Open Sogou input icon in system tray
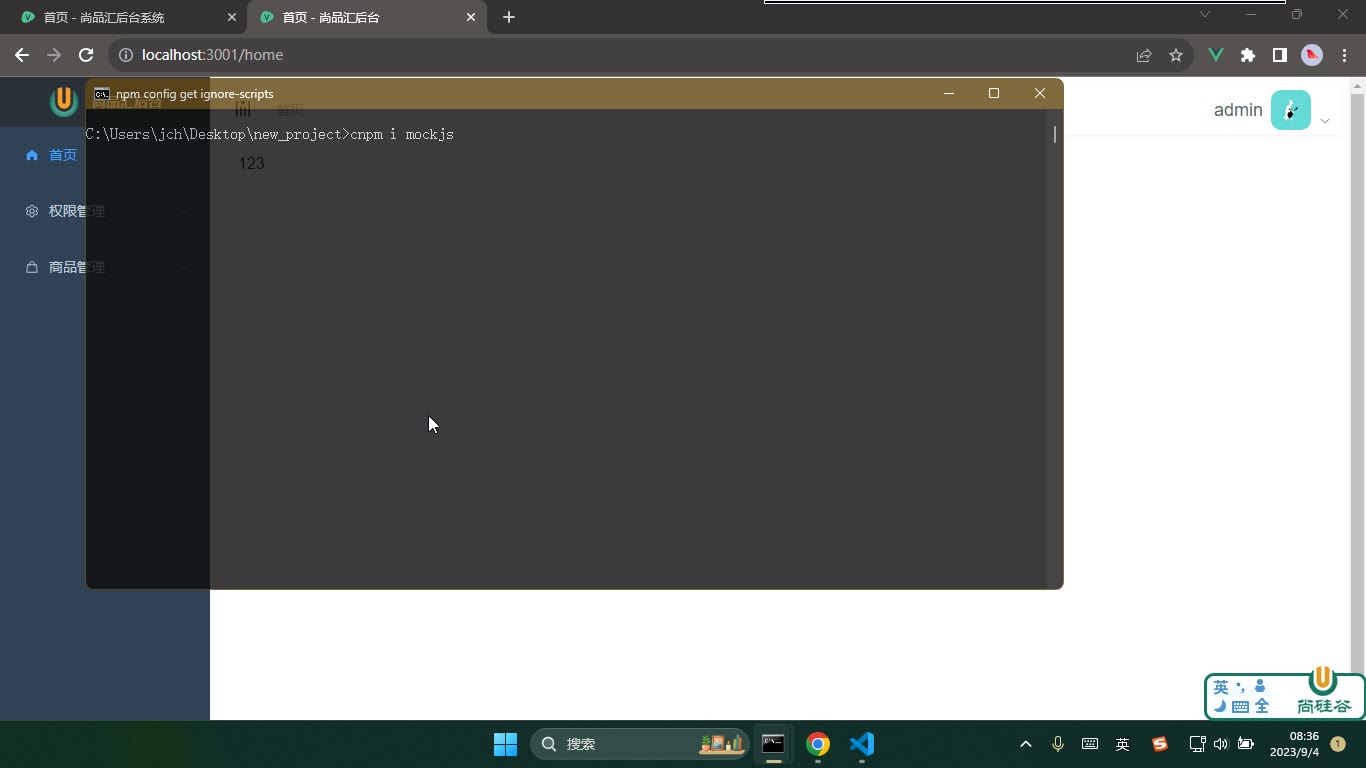1366x768 pixels. [1160, 744]
